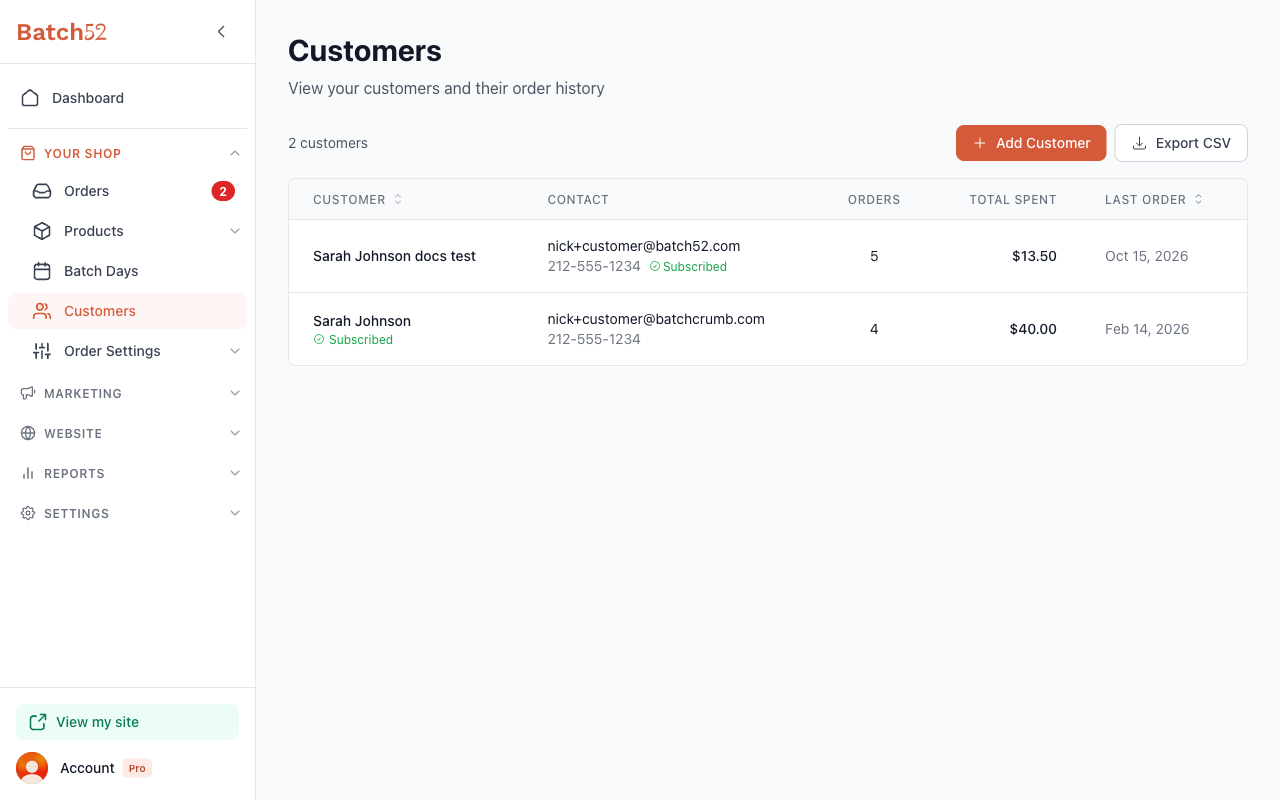This screenshot has width=1280, height=800.
Task: Click the Batch Days calendar icon
Action: [42, 271]
